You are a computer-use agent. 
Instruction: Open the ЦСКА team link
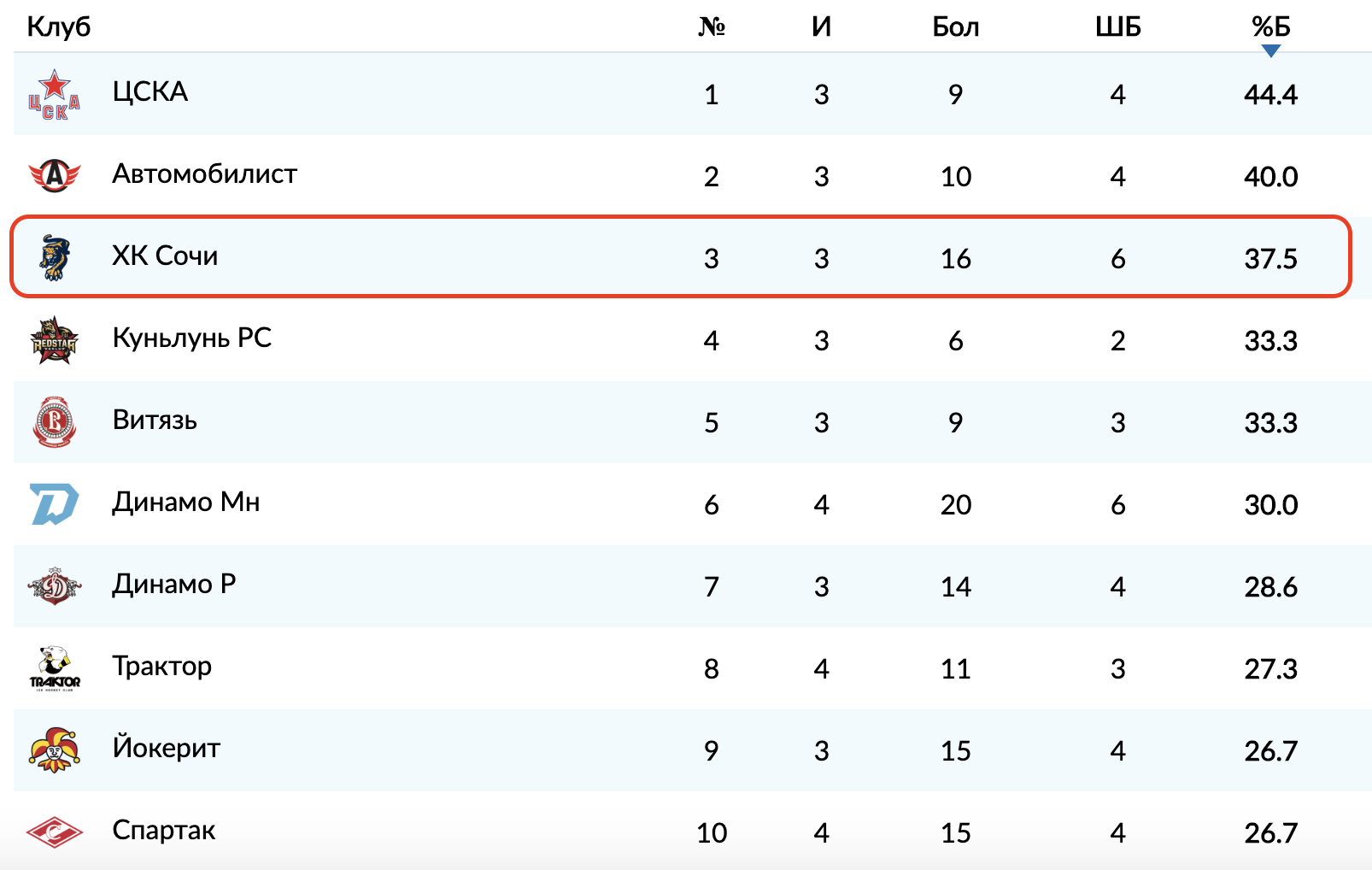click(150, 91)
